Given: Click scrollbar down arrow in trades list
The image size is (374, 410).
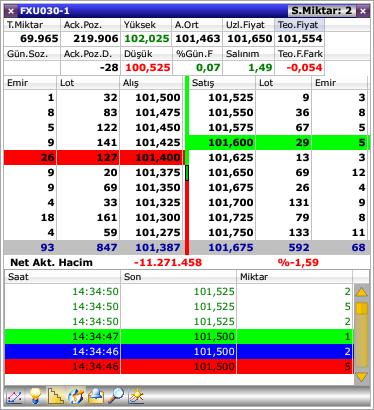Looking at the screenshot, I should pyautogui.click(x=362, y=377).
